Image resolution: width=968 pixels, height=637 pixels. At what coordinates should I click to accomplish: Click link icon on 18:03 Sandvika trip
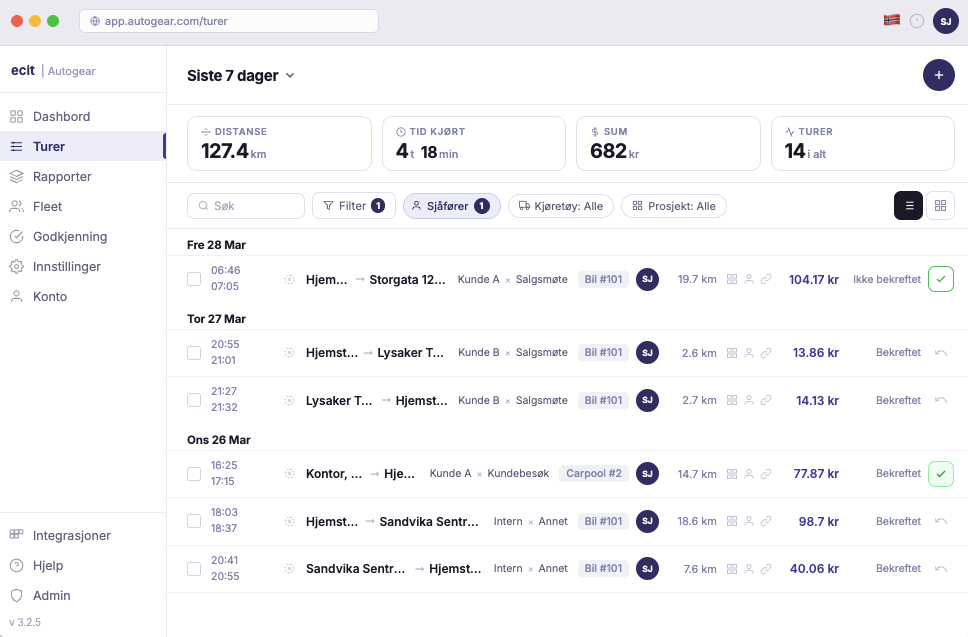766,521
